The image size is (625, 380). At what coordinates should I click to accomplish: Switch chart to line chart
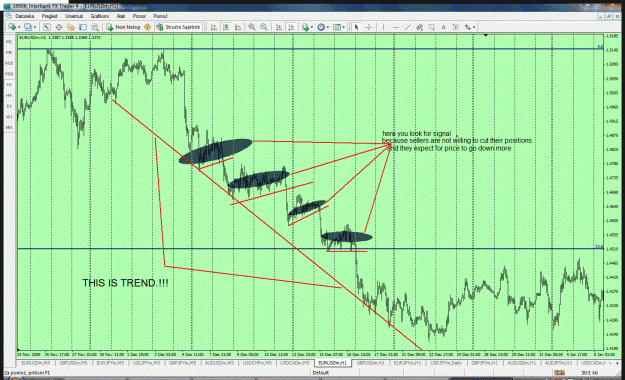[x=238, y=27]
